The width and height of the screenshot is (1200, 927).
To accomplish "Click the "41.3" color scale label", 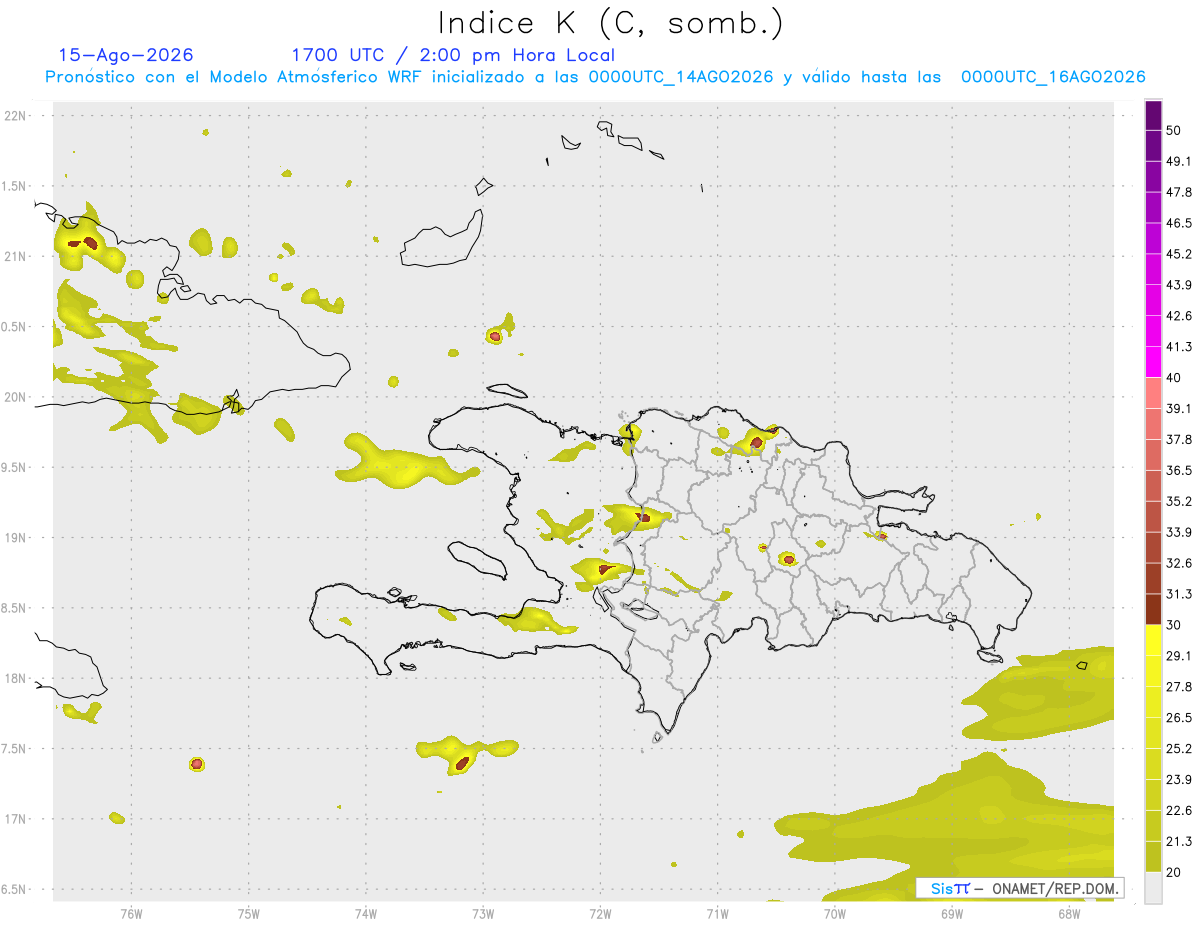I will (1179, 347).
